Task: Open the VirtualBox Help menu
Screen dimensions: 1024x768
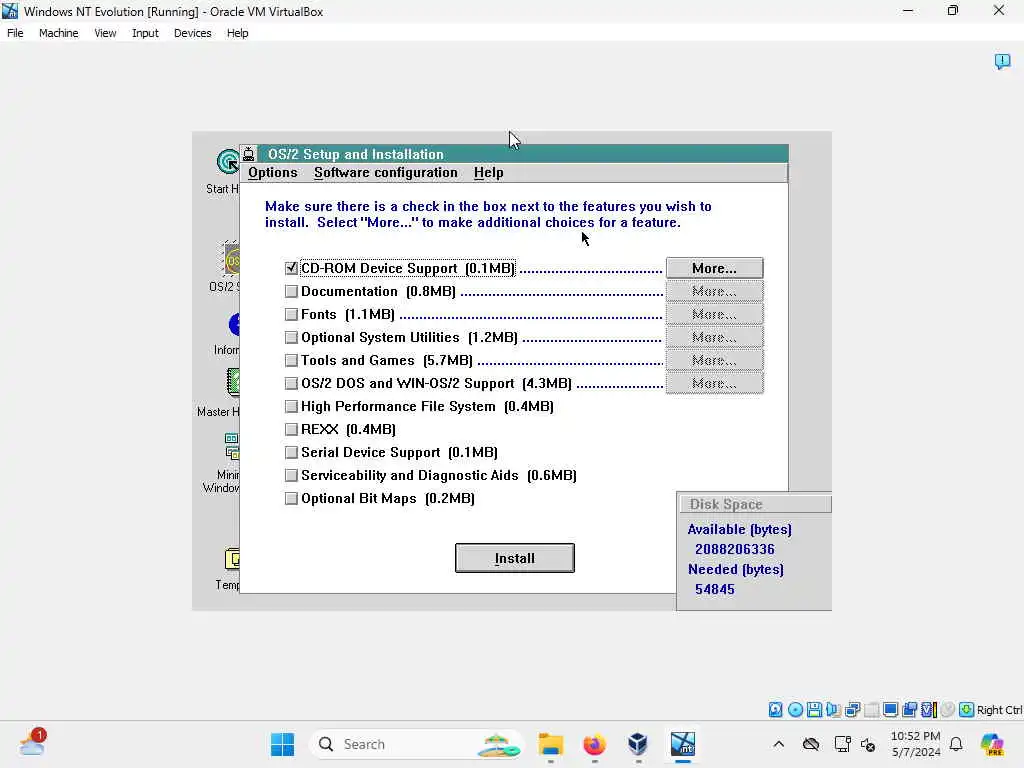Action: (x=237, y=33)
